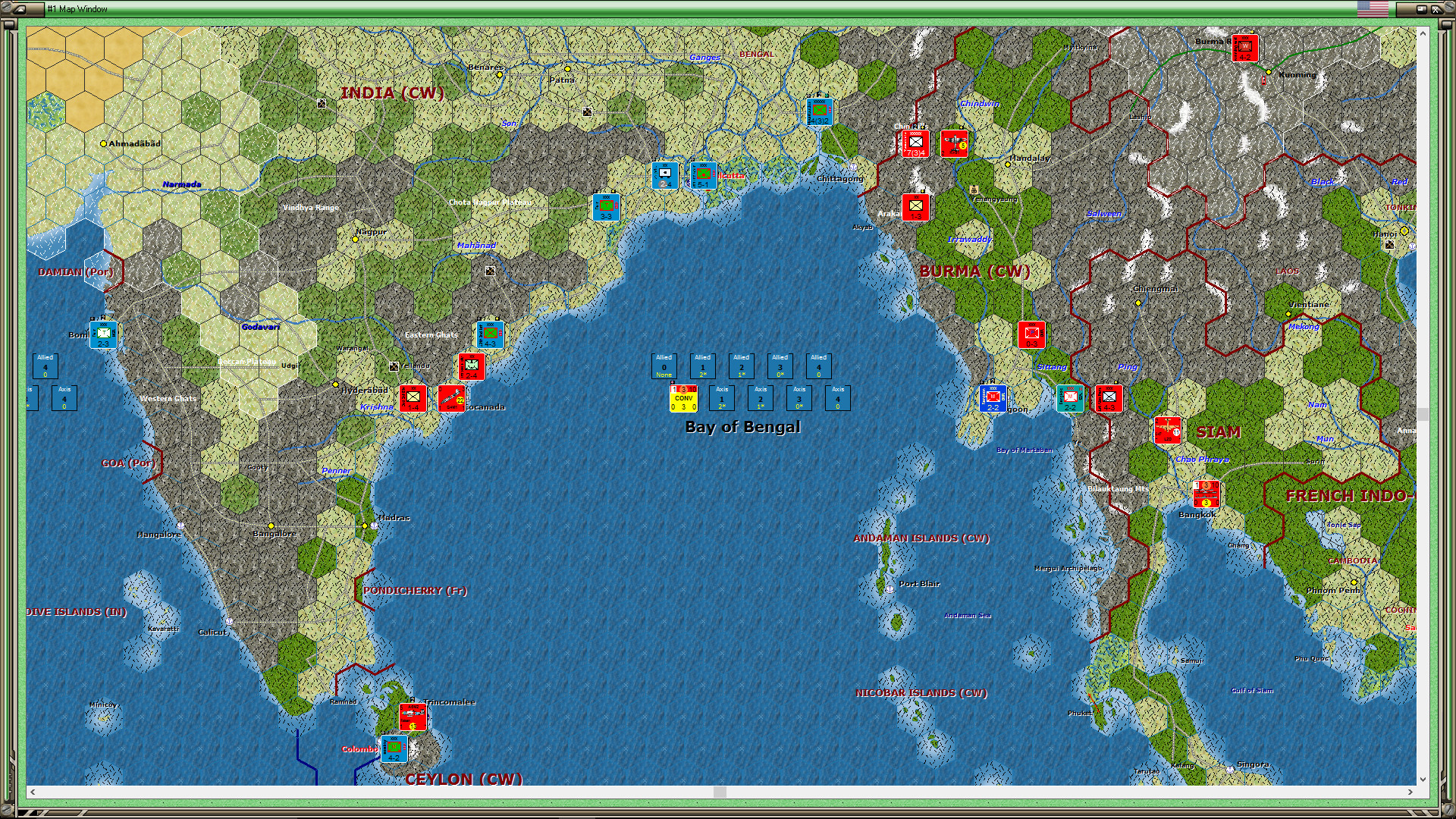Click the United States flag icon
1456x819 pixels.
pos(1373,9)
